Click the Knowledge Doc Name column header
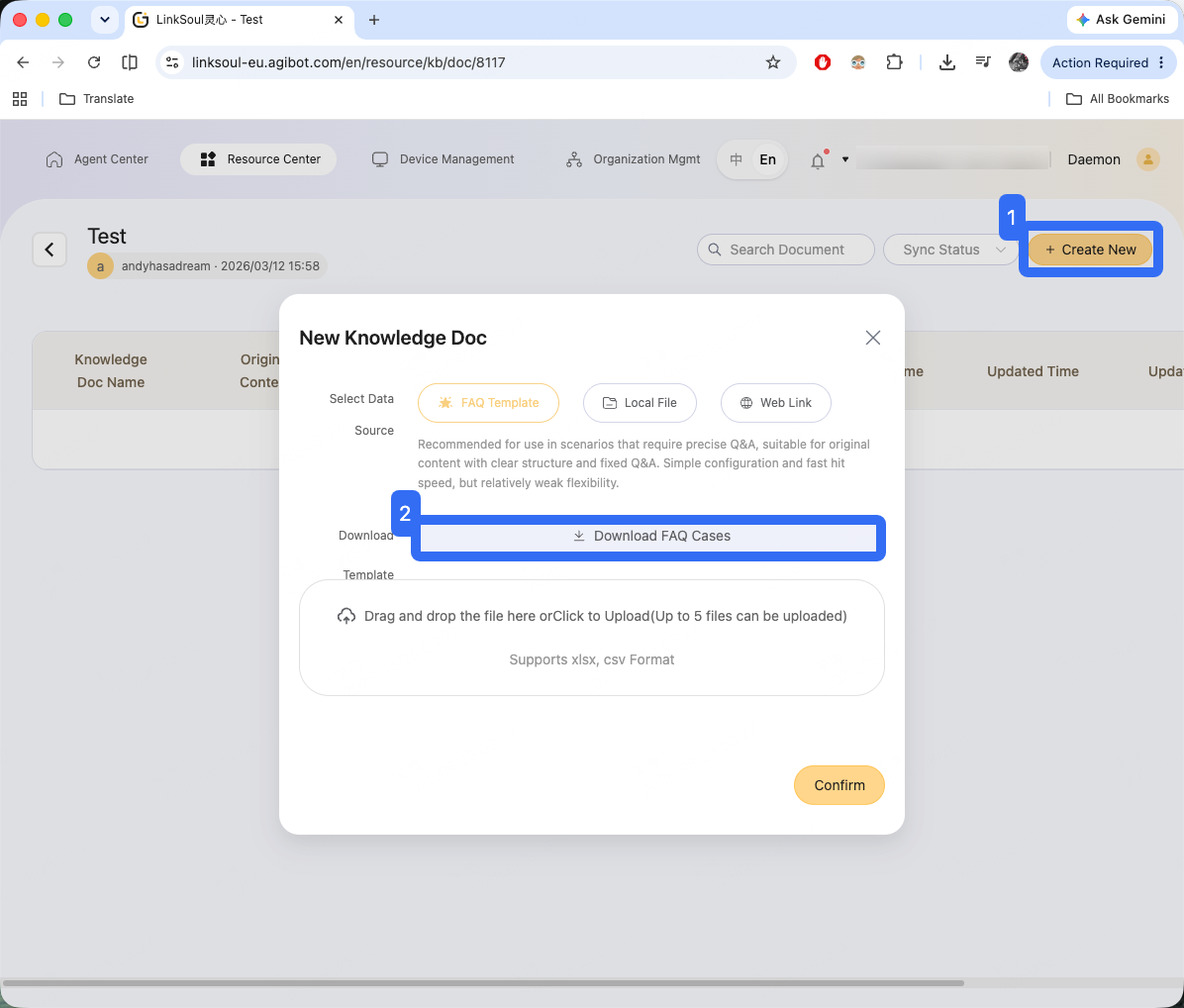Viewport: 1184px width, 1008px height. [x=111, y=370]
